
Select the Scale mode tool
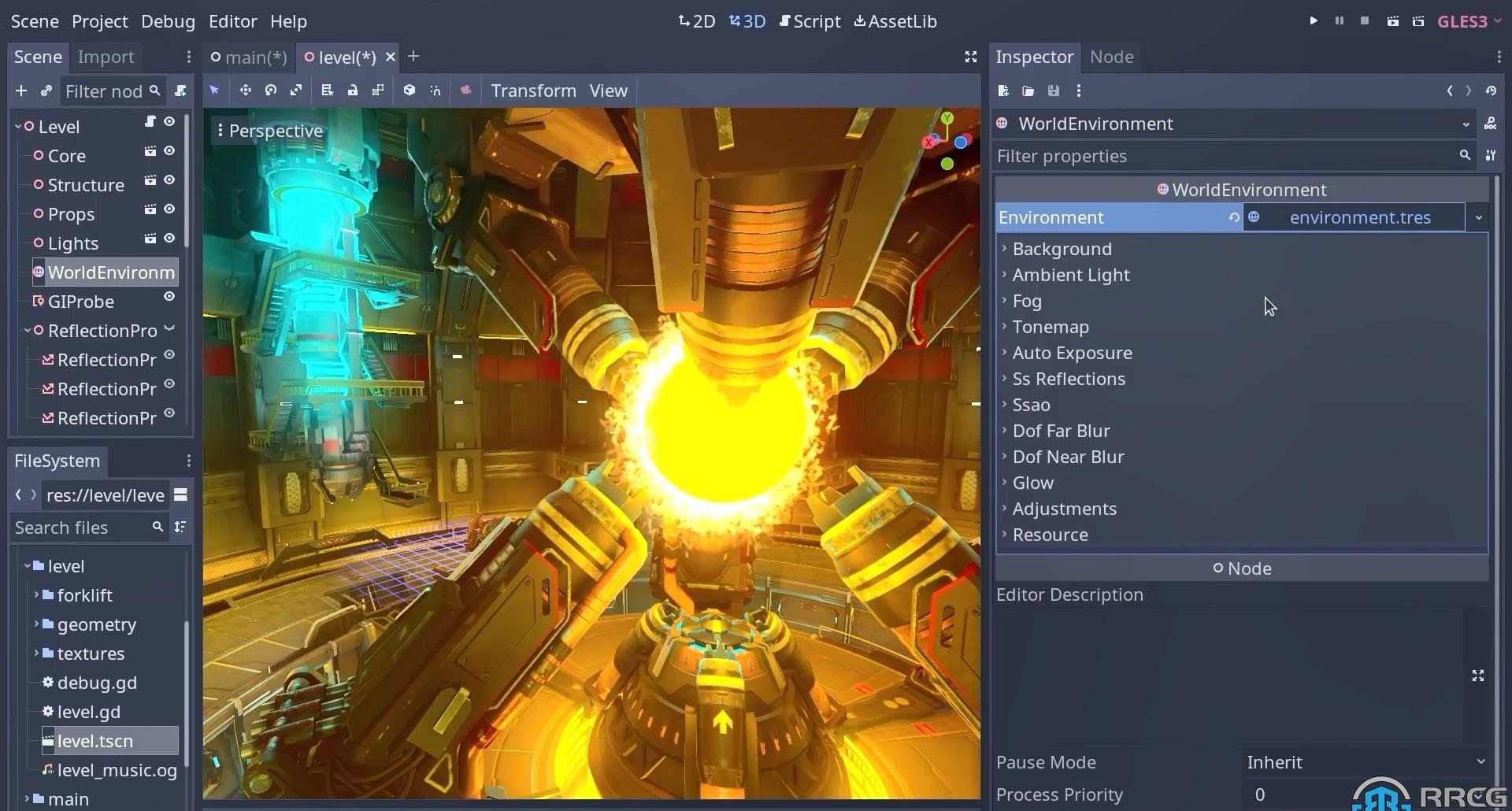pyautogui.click(x=296, y=91)
